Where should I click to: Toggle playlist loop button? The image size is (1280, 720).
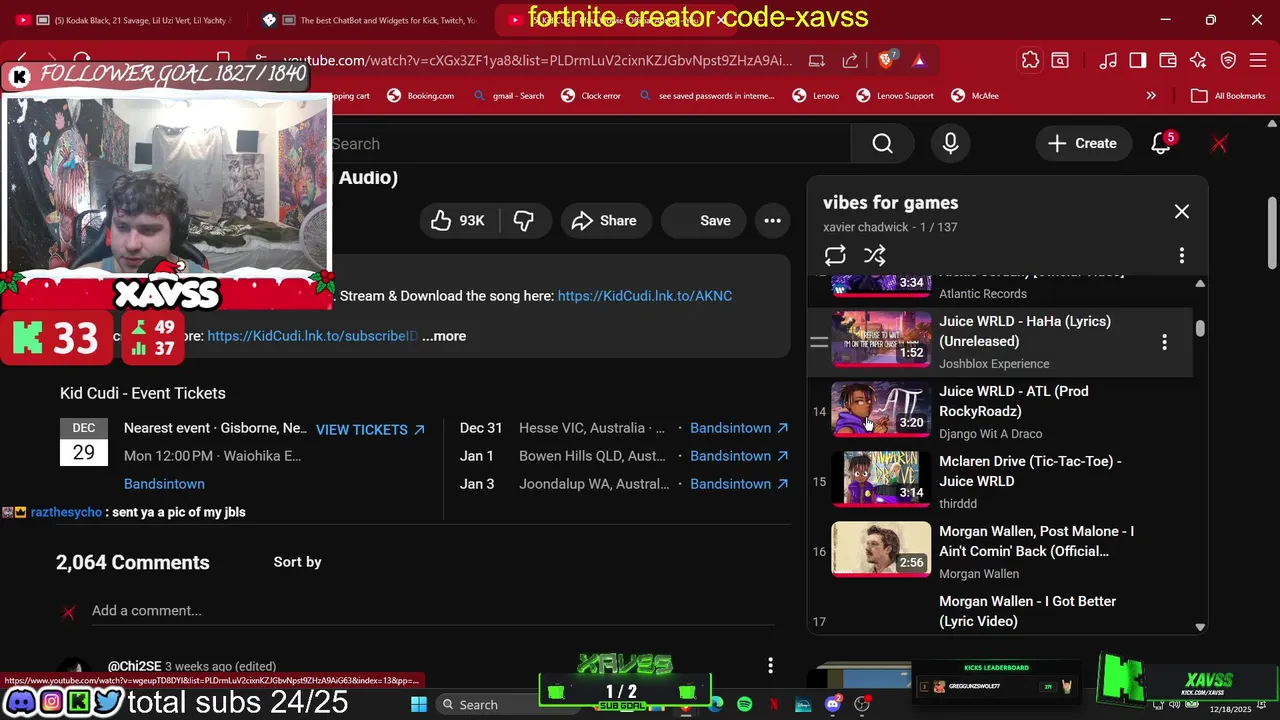click(x=835, y=255)
